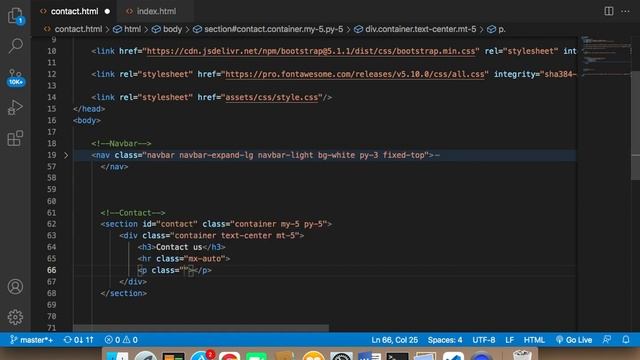
Task: Expand folded nav block on line 19
Action: pos(66,155)
